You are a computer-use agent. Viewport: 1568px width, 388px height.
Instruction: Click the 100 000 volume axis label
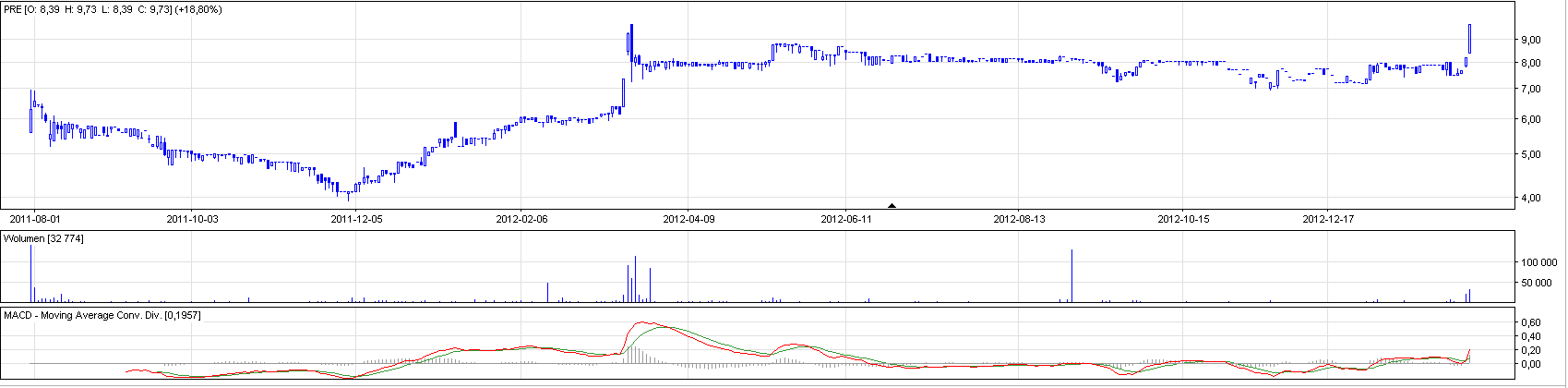click(x=1541, y=262)
